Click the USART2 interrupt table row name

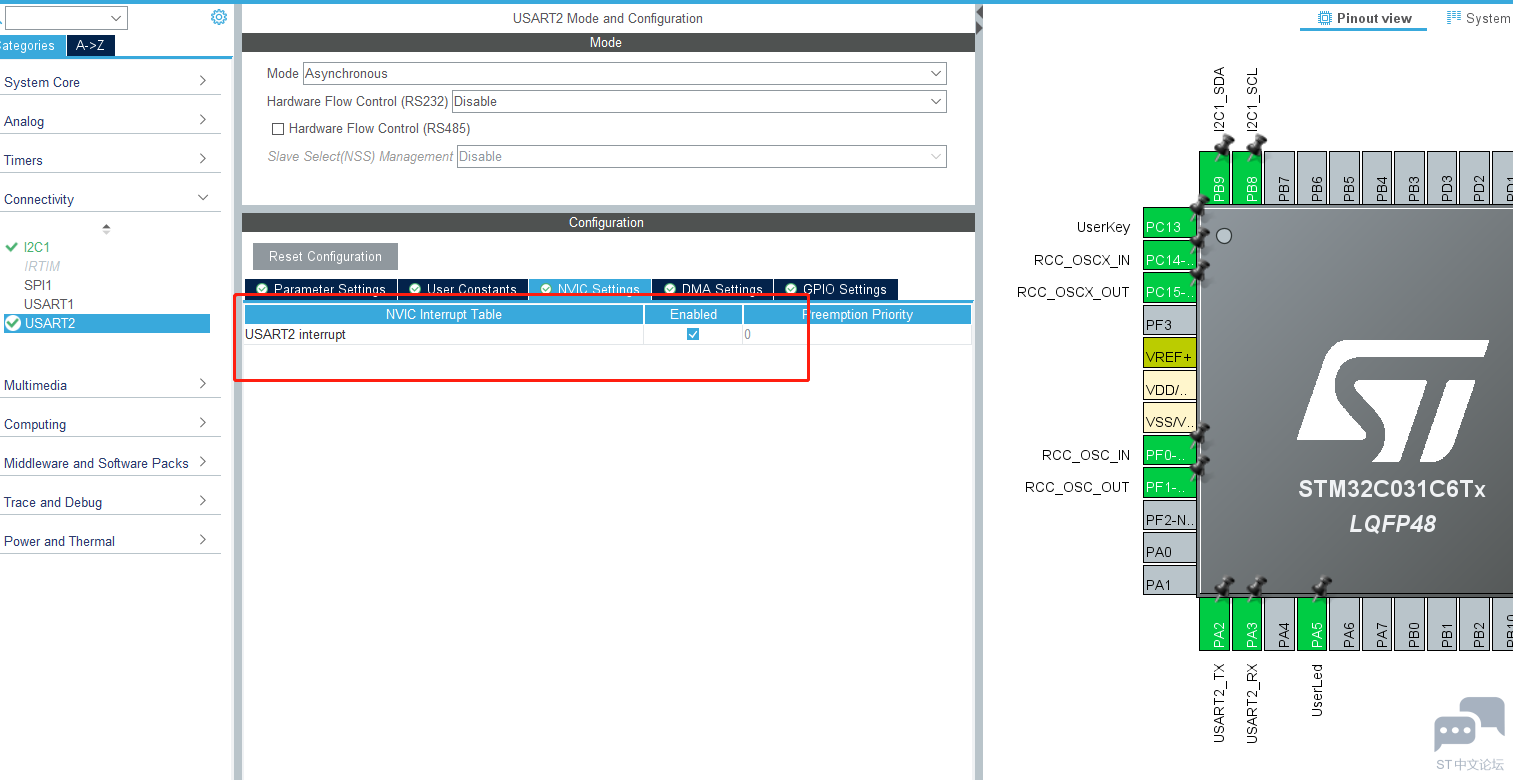point(296,334)
